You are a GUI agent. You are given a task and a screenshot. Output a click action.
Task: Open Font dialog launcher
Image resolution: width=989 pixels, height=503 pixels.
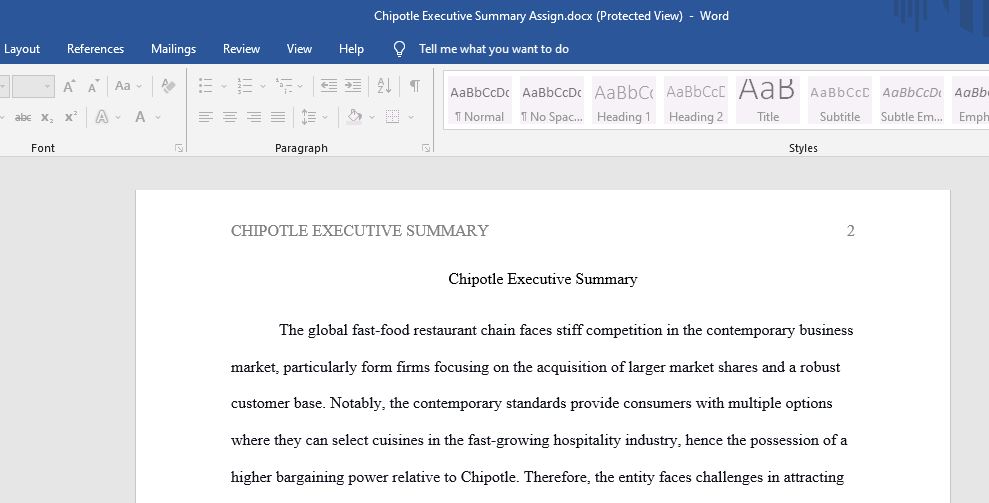tap(179, 148)
